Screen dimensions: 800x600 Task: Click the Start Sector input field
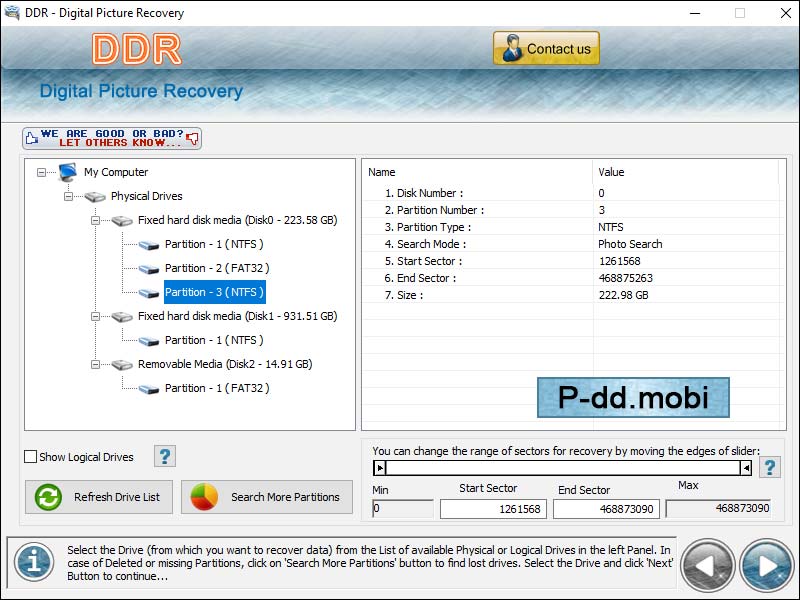pyautogui.click(x=493, y=509)
